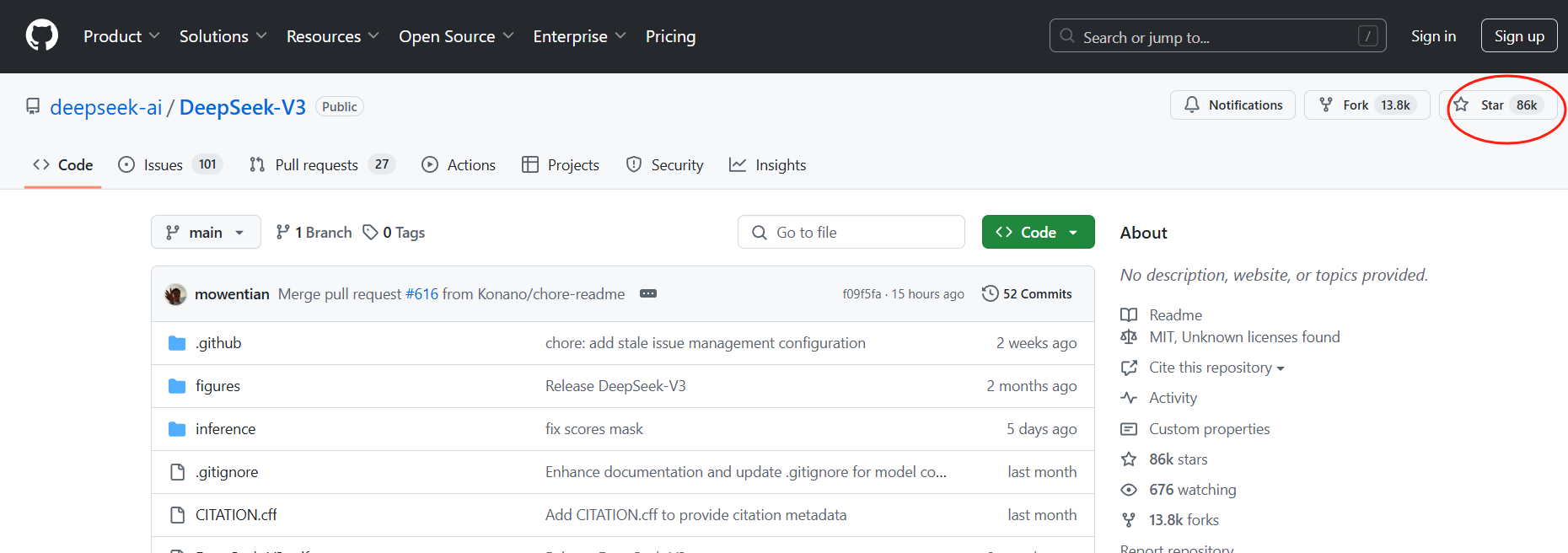1568x553 pixels.
Task: Expand the Open Source menu
Action: (456, 36)
